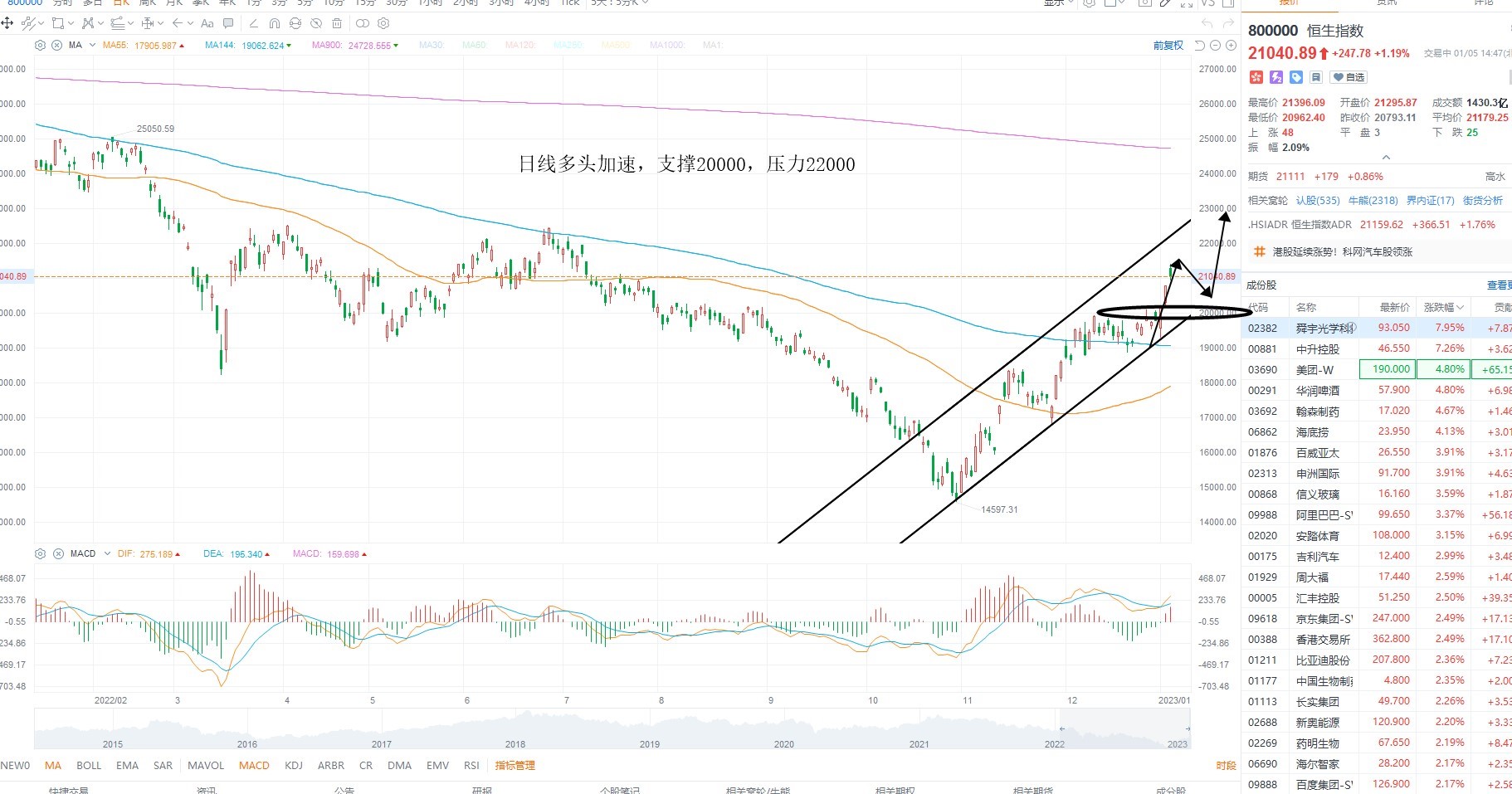Expand the MA indicator dropdown arrow

tap(92, 45)
